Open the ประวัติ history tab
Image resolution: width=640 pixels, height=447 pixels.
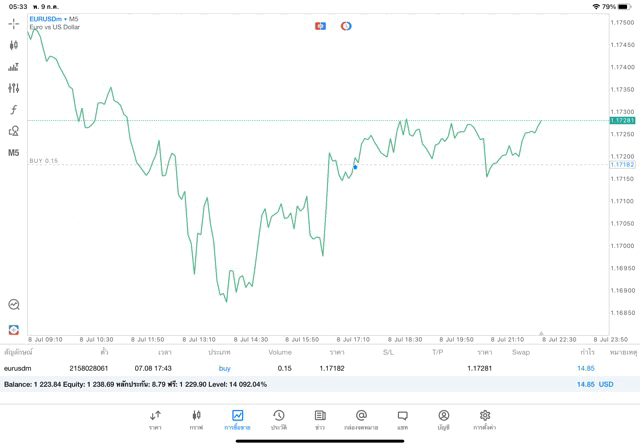278,419
